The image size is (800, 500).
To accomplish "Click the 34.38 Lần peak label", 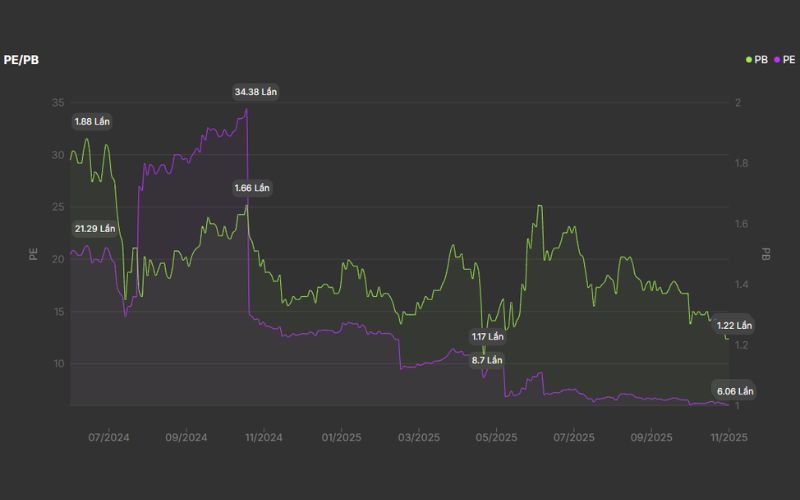I will 256,92.
